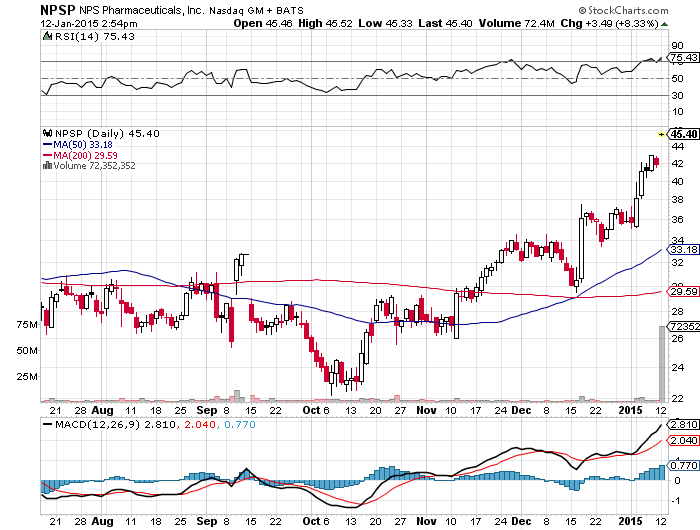This screenshot has height=530, width=700.
Task: Click the 0.770 histogram value tag
Action: [683, 465]
